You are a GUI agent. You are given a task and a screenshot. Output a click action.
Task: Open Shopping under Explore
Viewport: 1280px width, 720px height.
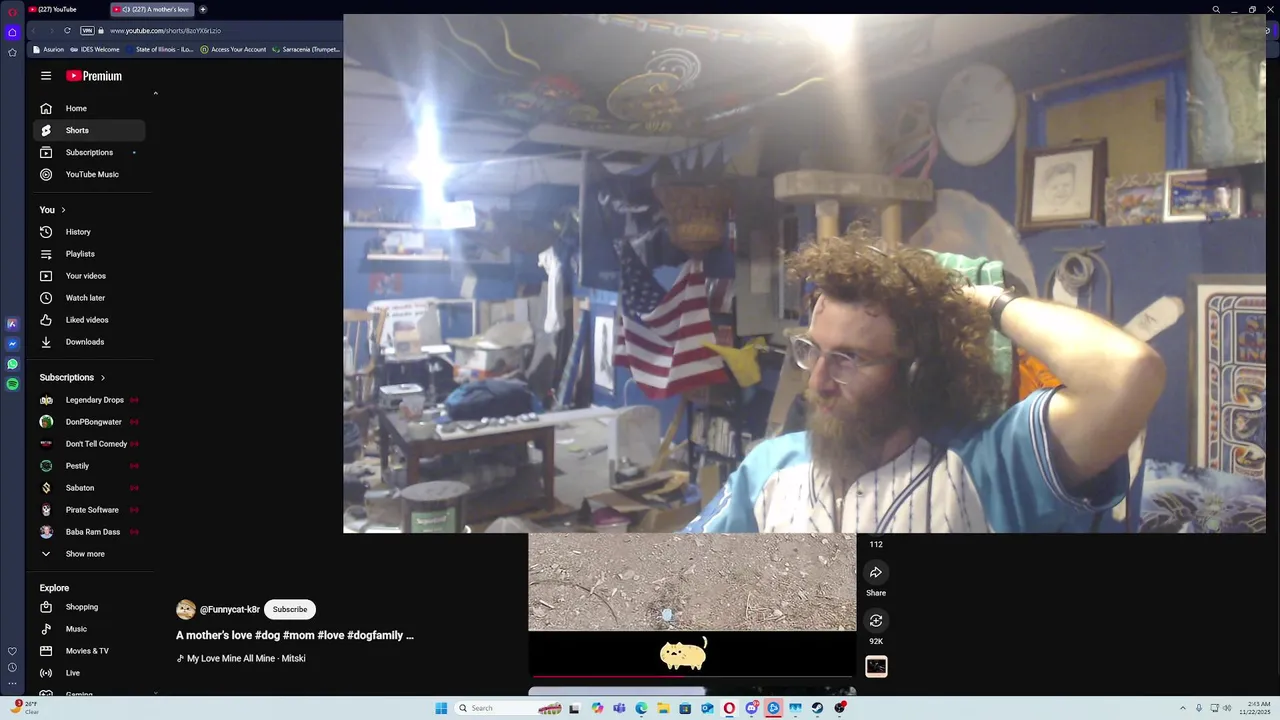(89, 607)
